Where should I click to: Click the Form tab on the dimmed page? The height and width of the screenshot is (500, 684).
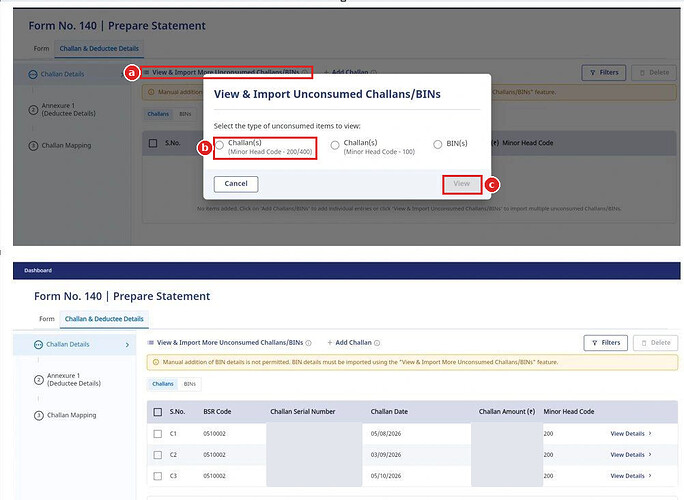[41, 48]
